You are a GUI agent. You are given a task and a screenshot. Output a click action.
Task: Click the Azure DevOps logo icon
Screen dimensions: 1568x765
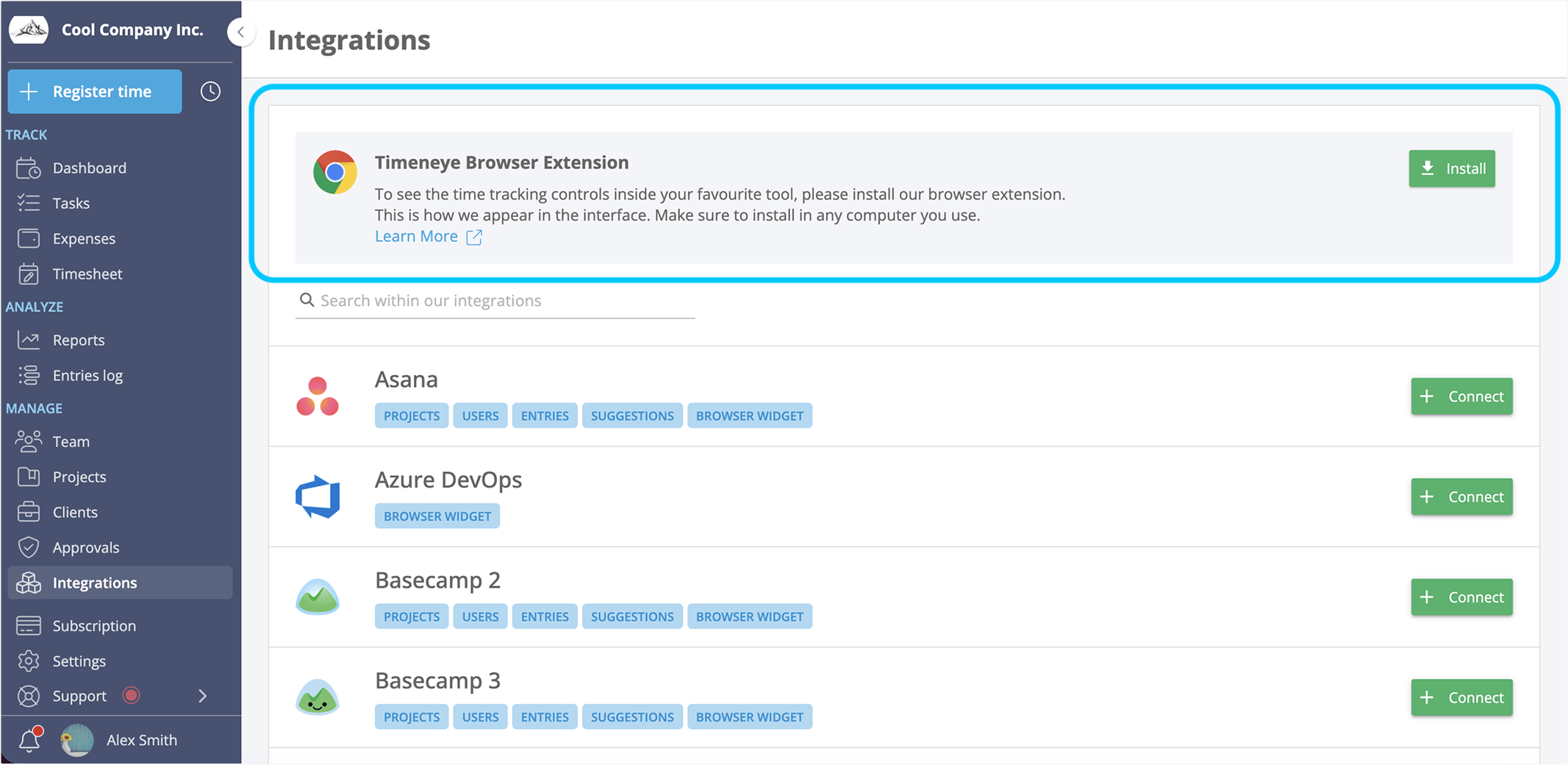coord(318,497)
